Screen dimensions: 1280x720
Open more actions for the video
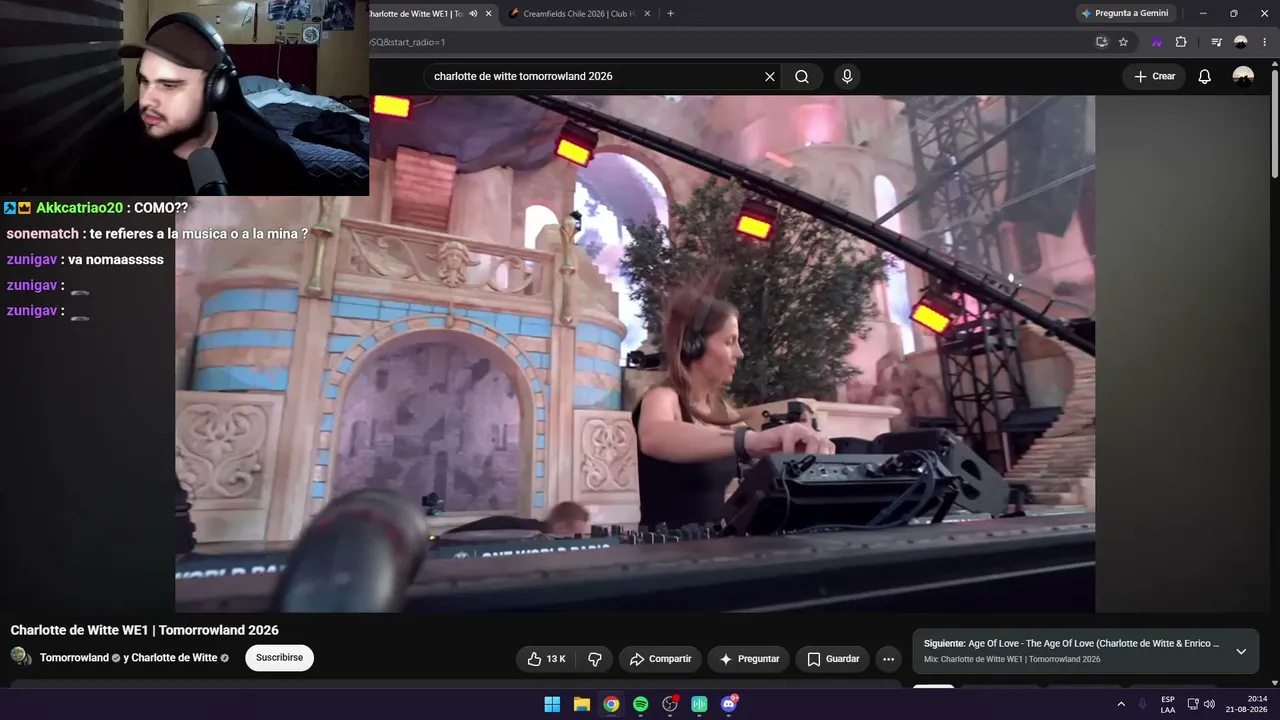888,659
